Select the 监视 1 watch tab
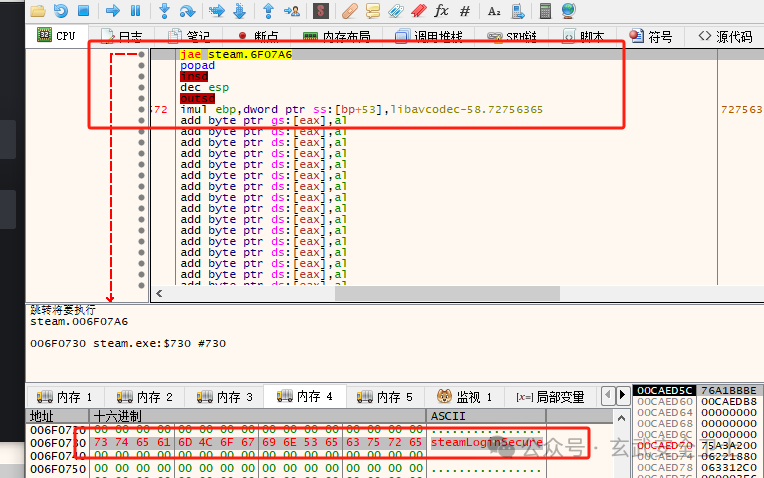764x478 pixels. point(464,397)
